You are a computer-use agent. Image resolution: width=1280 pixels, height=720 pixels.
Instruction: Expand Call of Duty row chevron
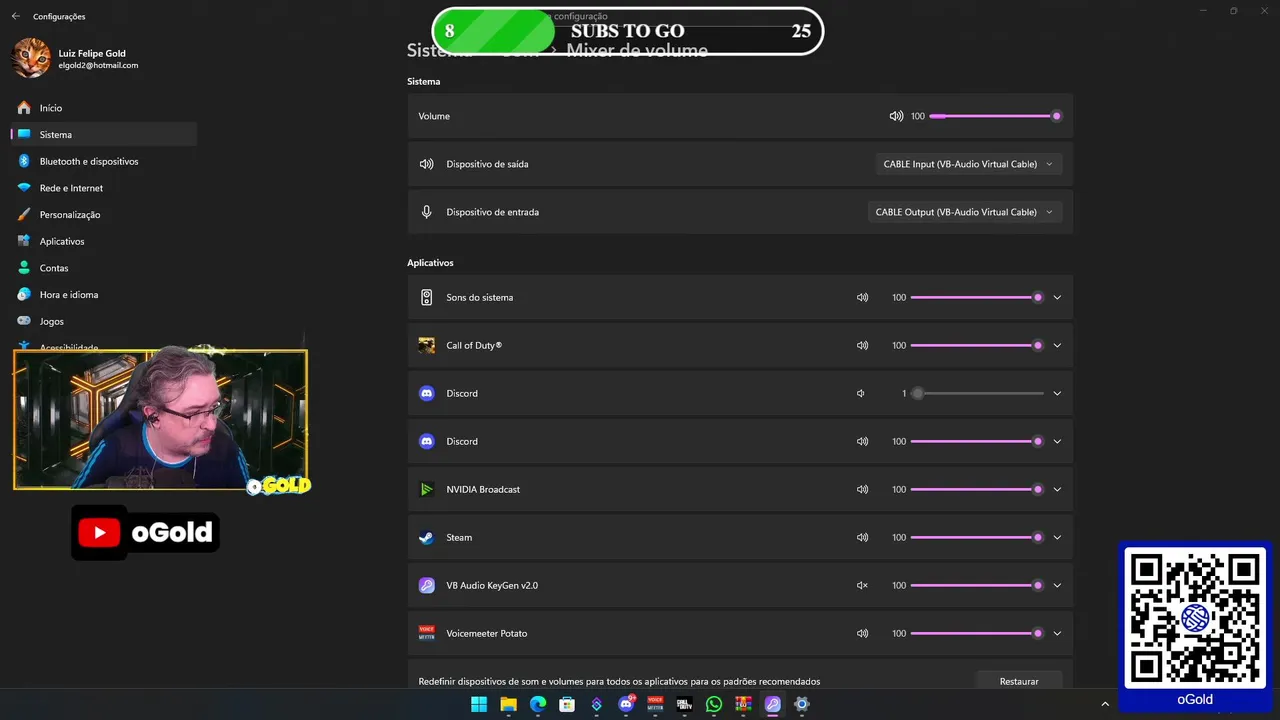(x=1057, y=345)
